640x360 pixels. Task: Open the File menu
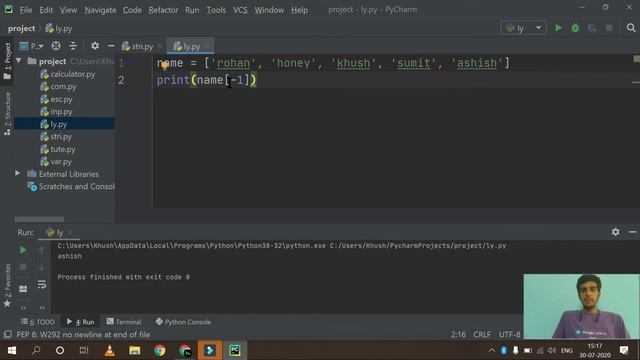coord(25,10)
